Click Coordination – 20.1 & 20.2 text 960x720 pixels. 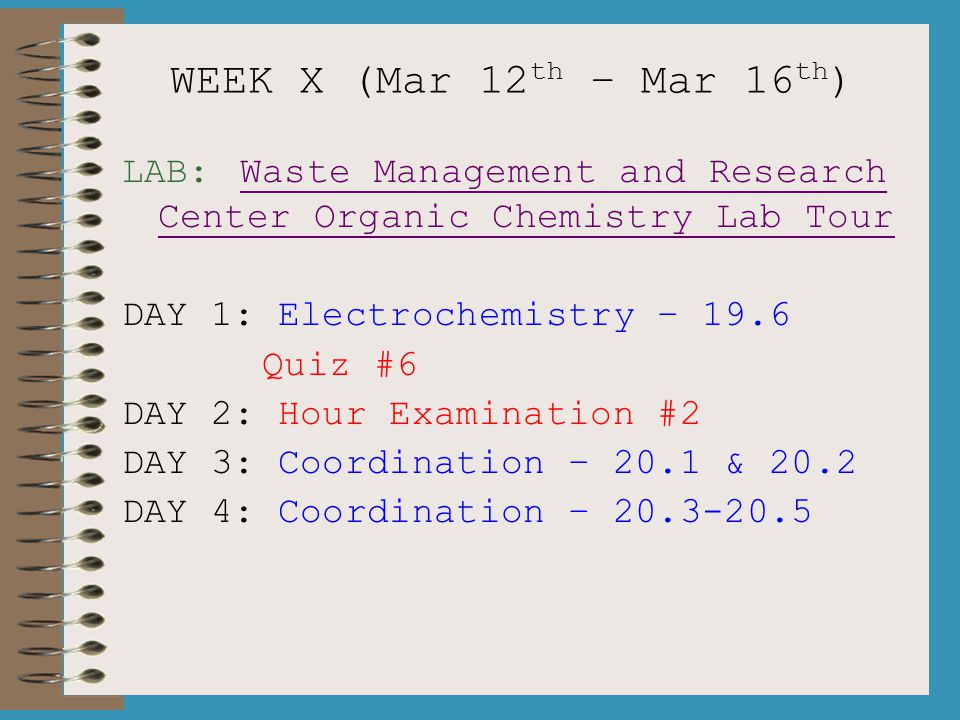[567, 463]
